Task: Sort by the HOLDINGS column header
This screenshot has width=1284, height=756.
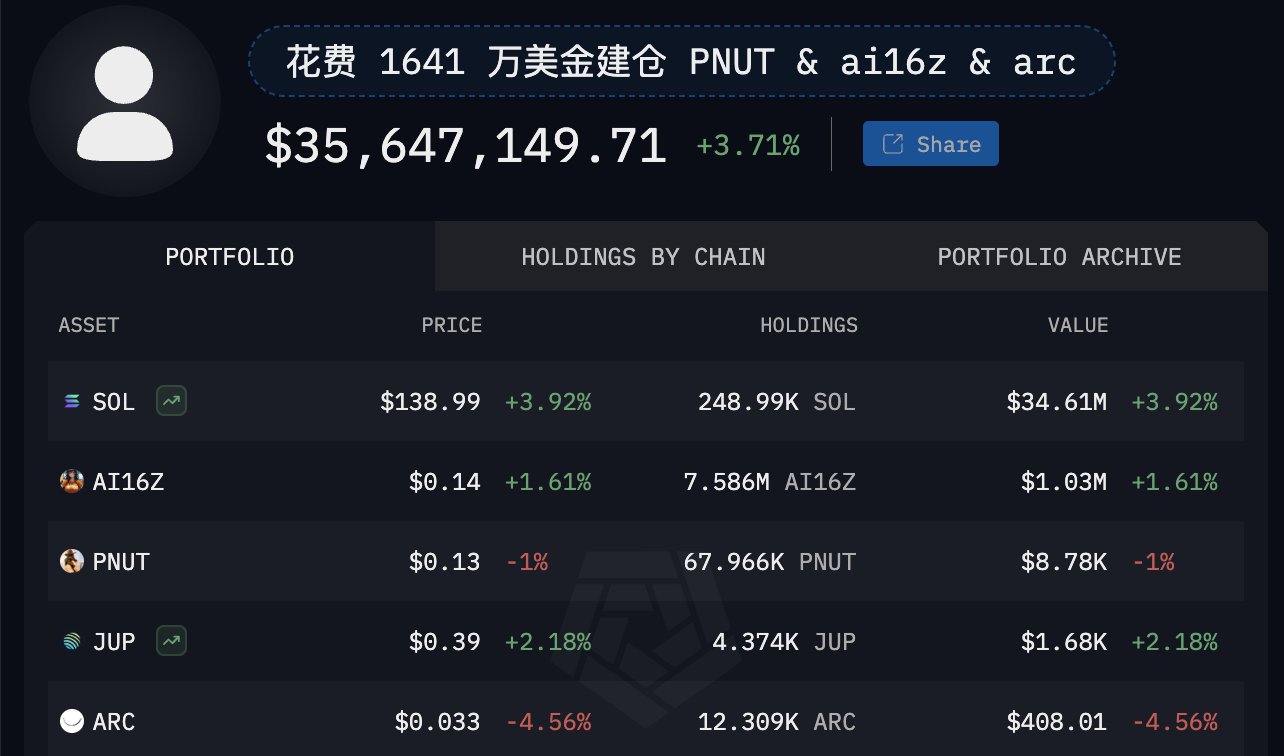Action: click(x=809, y=325)
